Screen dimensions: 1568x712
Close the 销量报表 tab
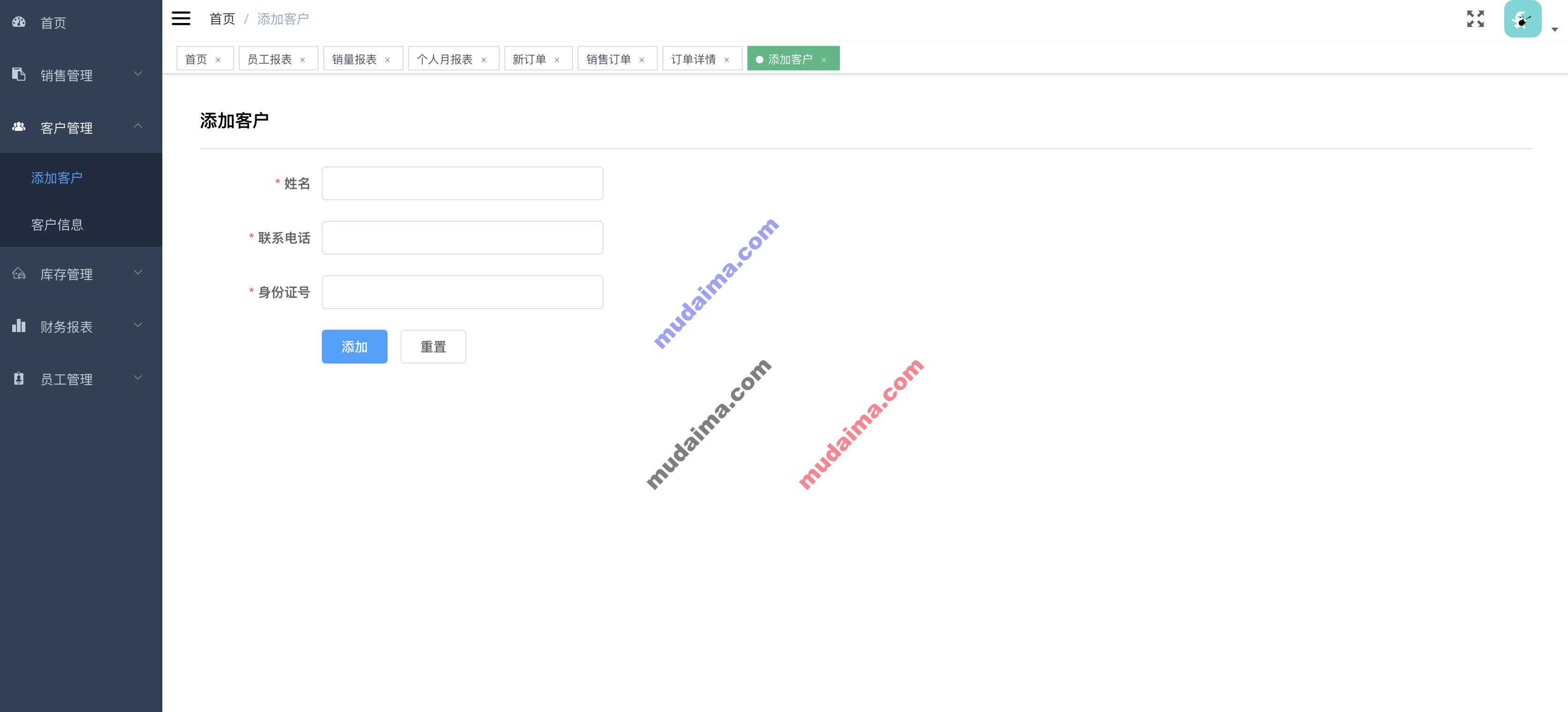tap(387, 60)
